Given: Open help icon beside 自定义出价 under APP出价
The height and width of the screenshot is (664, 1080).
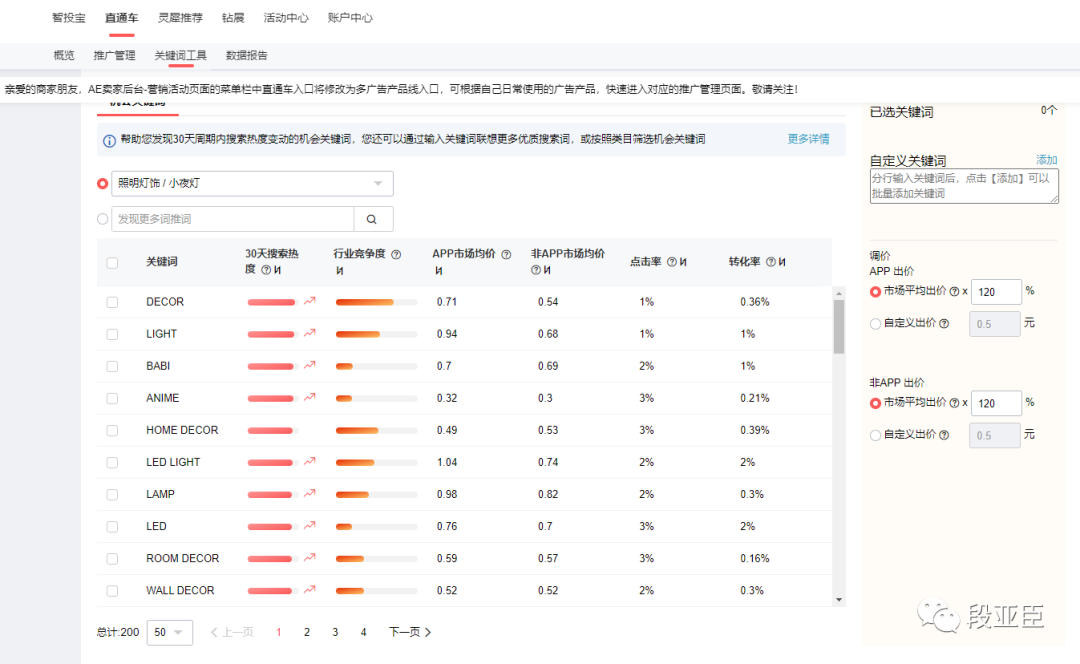Looking at the screenshot, I should click(x=943, y=323).
